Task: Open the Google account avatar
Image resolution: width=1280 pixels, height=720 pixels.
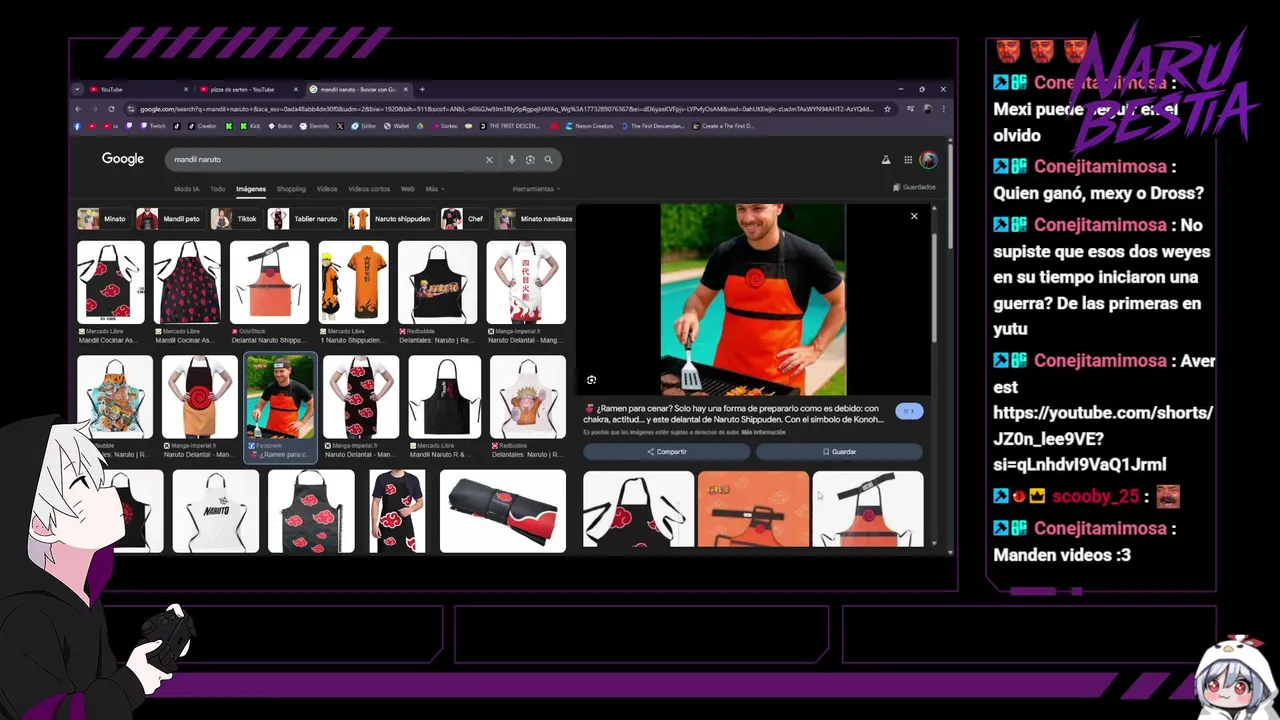Action: point(929,160)
